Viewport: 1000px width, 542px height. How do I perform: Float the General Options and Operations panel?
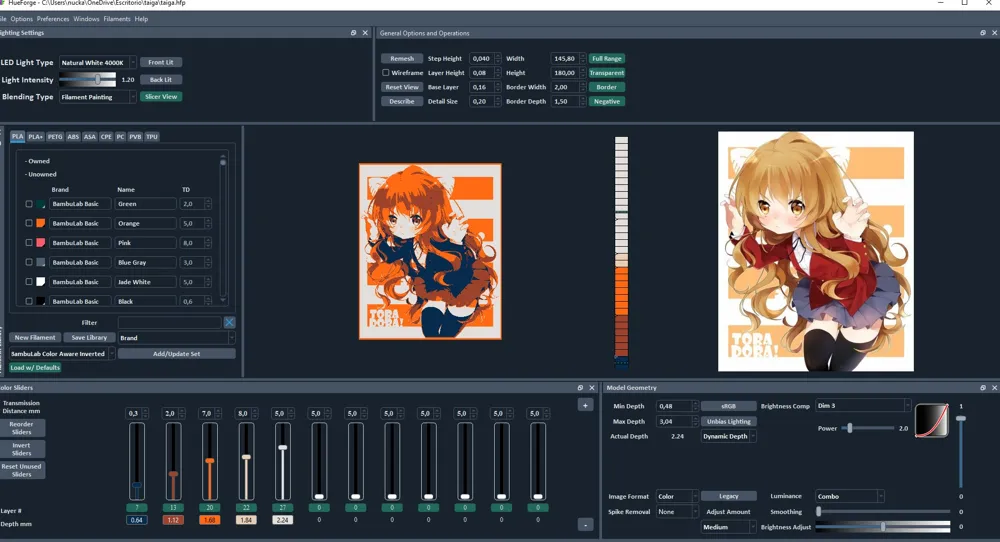pyautogui.click(x=982, y=33)
